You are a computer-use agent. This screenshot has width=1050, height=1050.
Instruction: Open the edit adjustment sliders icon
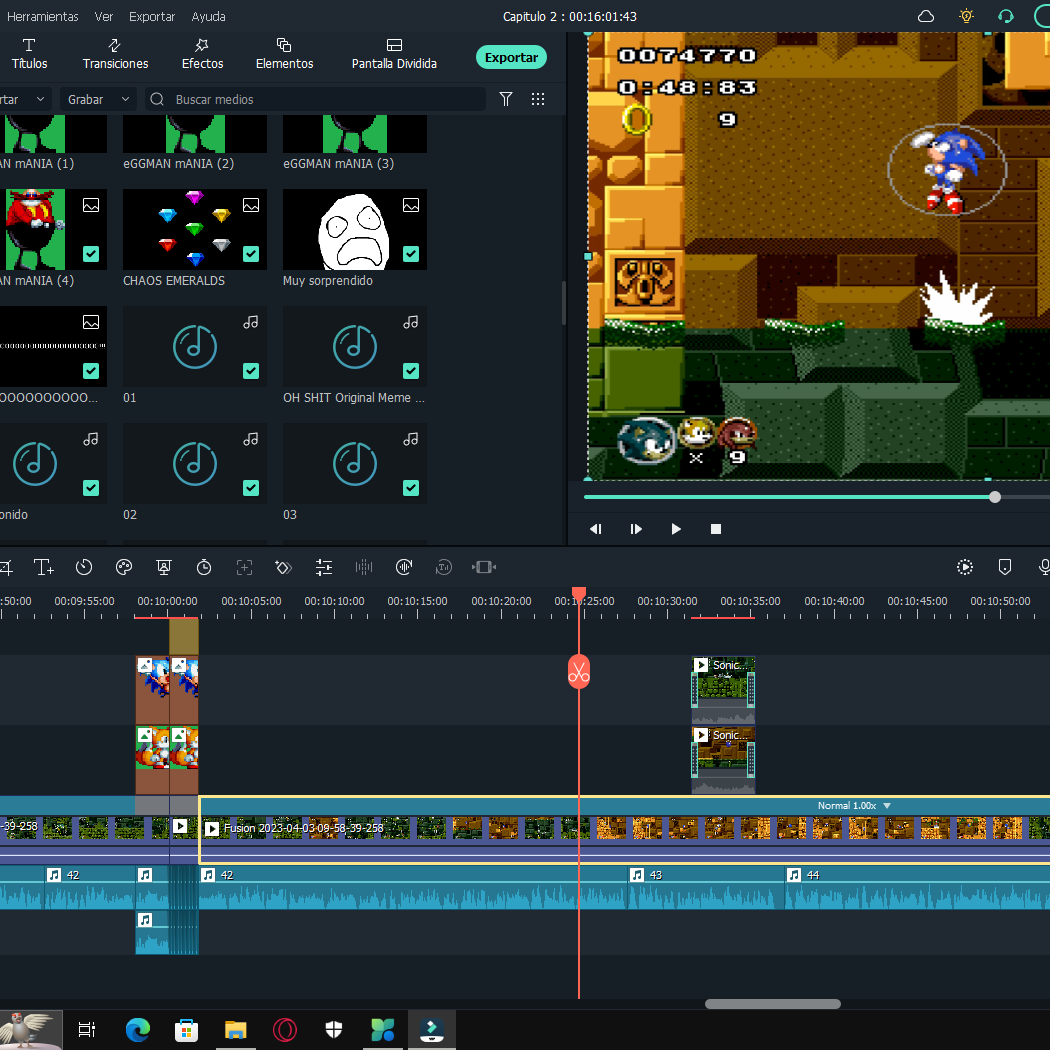(x=324, y=567)
